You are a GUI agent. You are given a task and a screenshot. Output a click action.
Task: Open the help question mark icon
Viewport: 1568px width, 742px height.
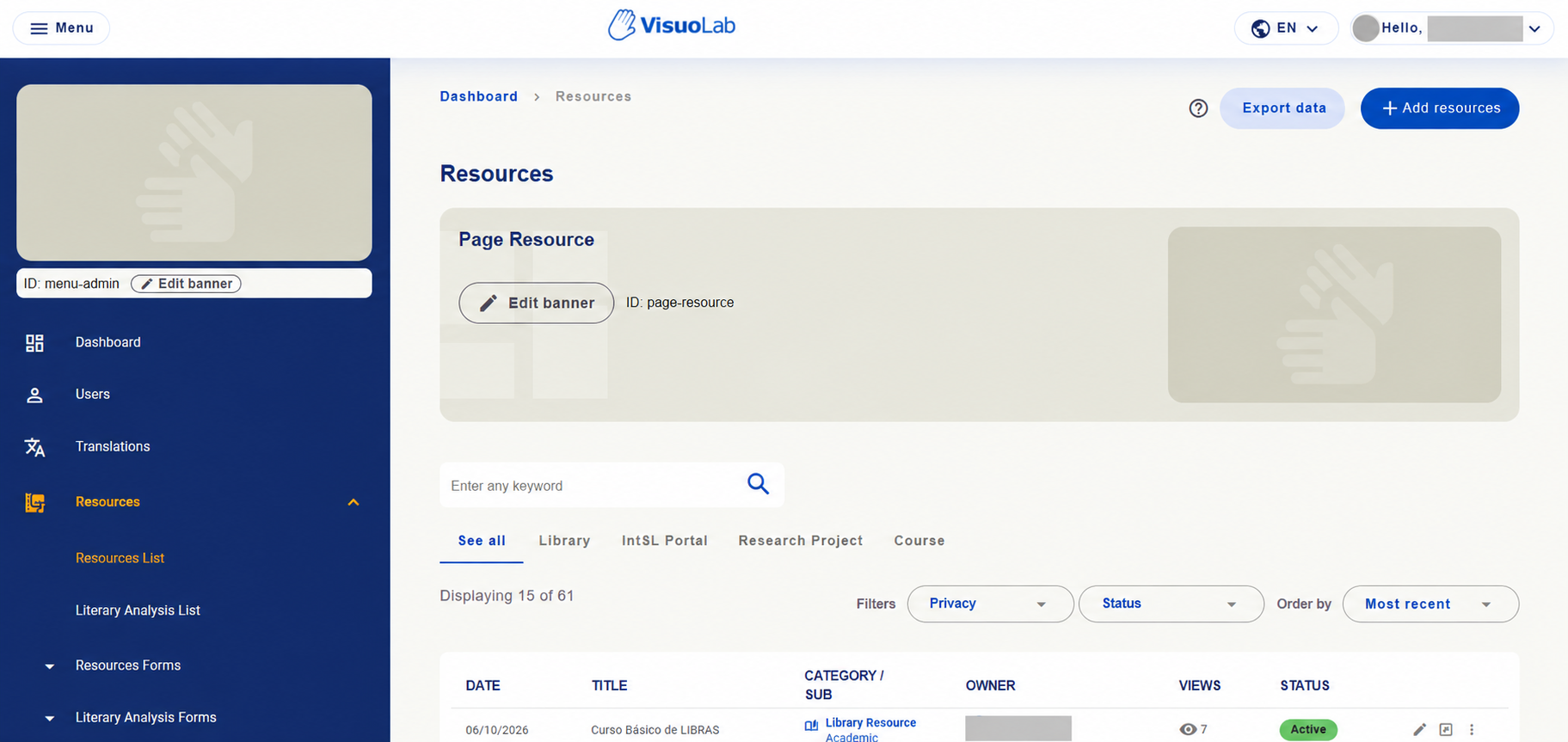1198,108
